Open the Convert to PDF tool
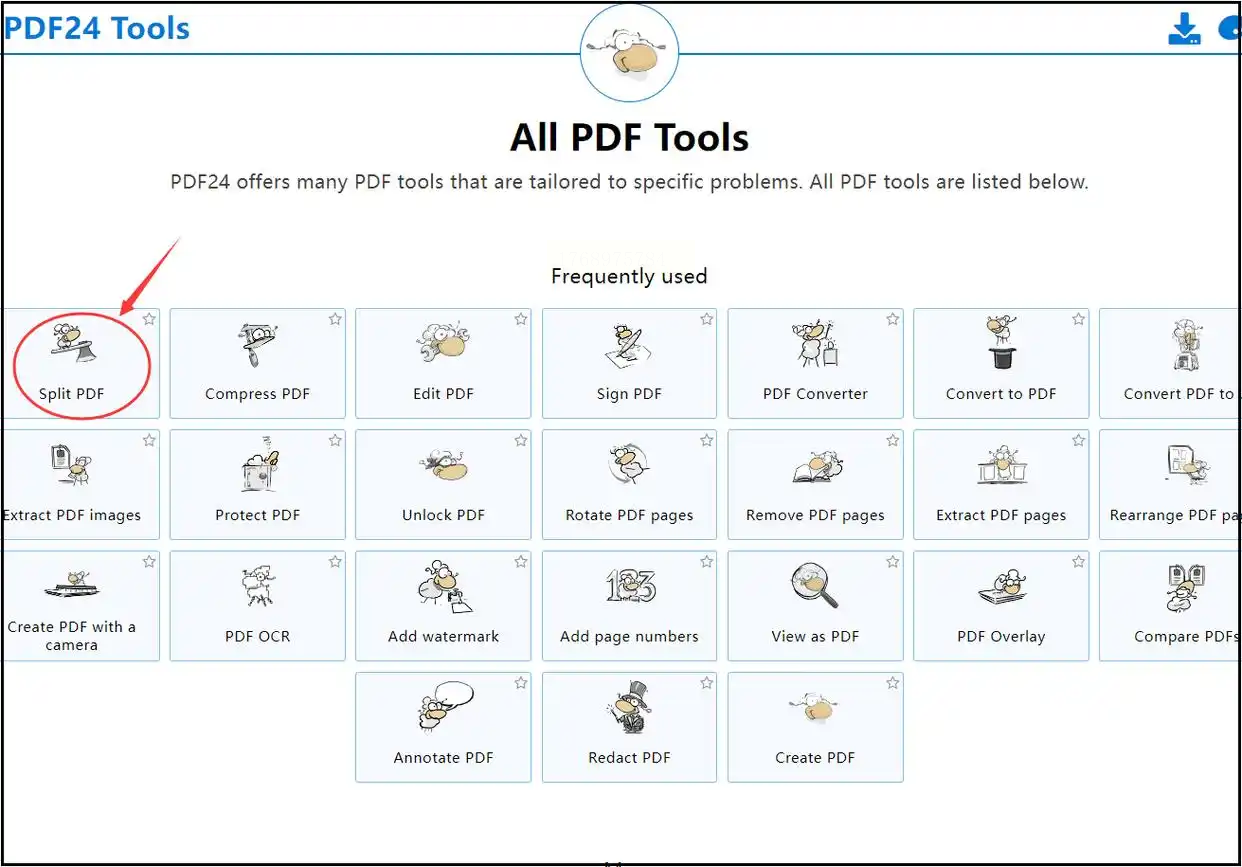The image size is (1242, 867). point(1001,363)
